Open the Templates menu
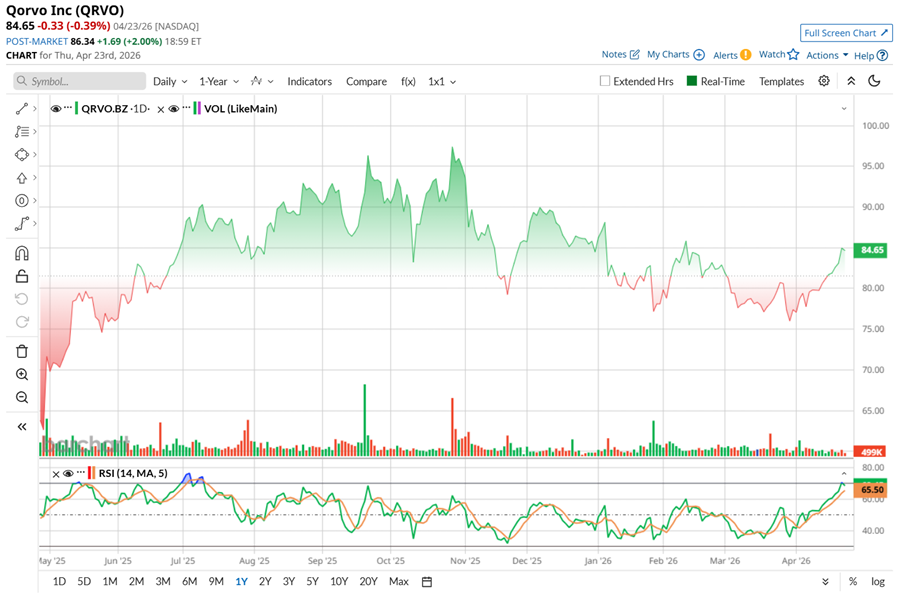 tap(781, 82)
